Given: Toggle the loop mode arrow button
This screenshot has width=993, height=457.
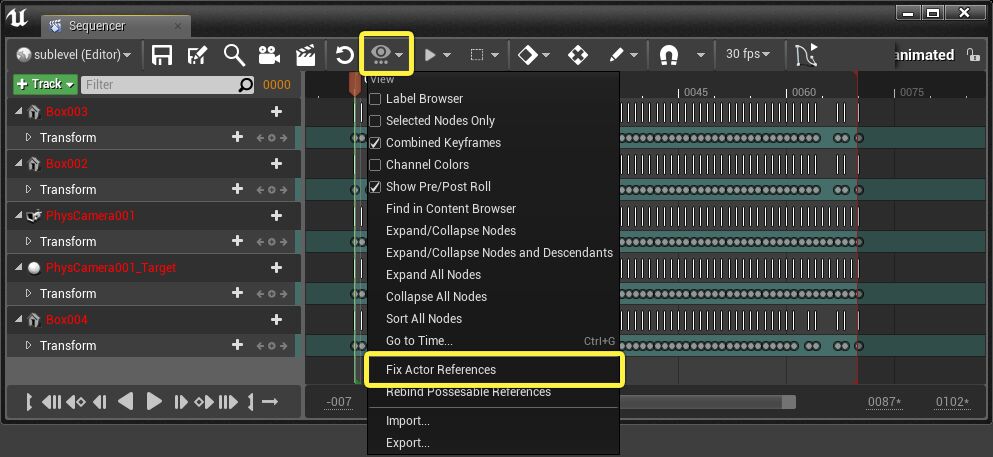Looking at the screenshot, I should click(x=270, y=402).
